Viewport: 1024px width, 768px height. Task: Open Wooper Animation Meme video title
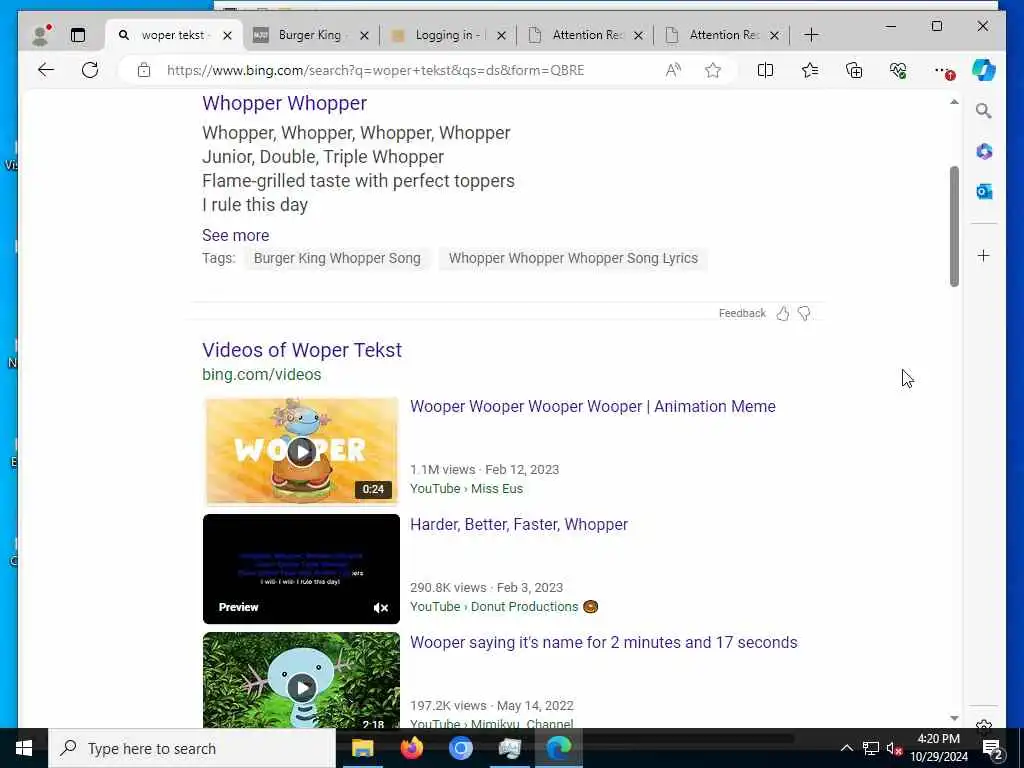[x=592, y=406]
